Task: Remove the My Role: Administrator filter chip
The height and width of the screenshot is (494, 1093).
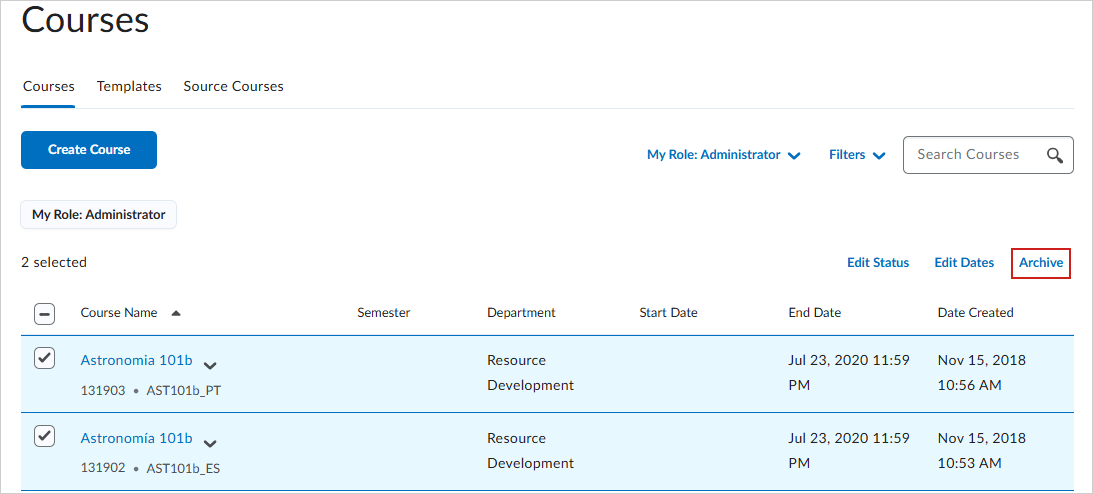Action: coord(98,215)
